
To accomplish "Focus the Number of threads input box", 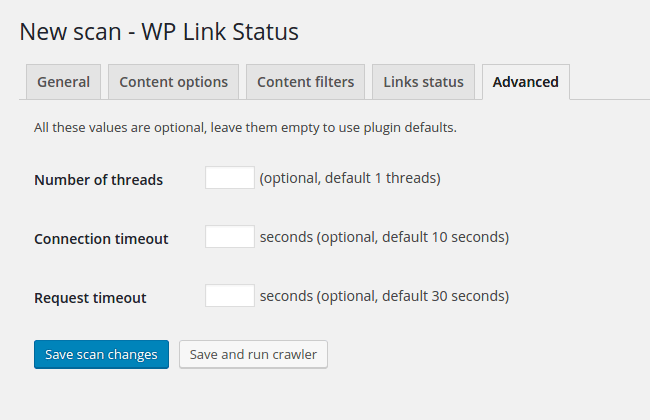I will [230, 177].
